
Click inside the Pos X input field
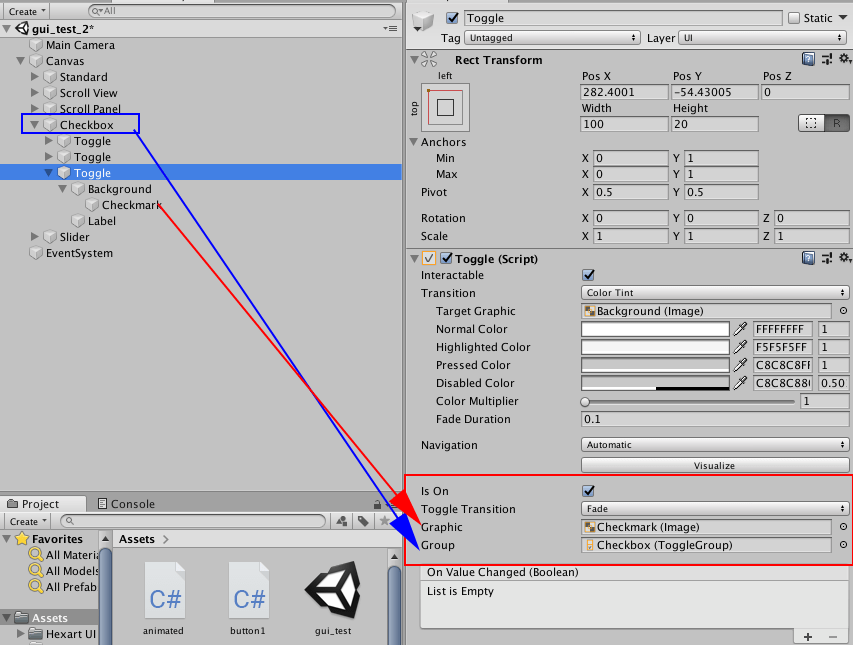pos(624,90)
